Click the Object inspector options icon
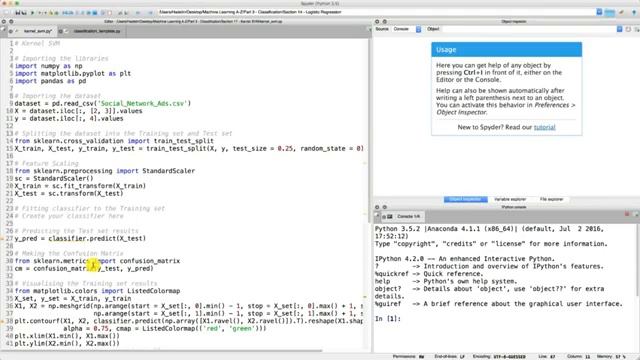640x360 pixels. (637, 29)
